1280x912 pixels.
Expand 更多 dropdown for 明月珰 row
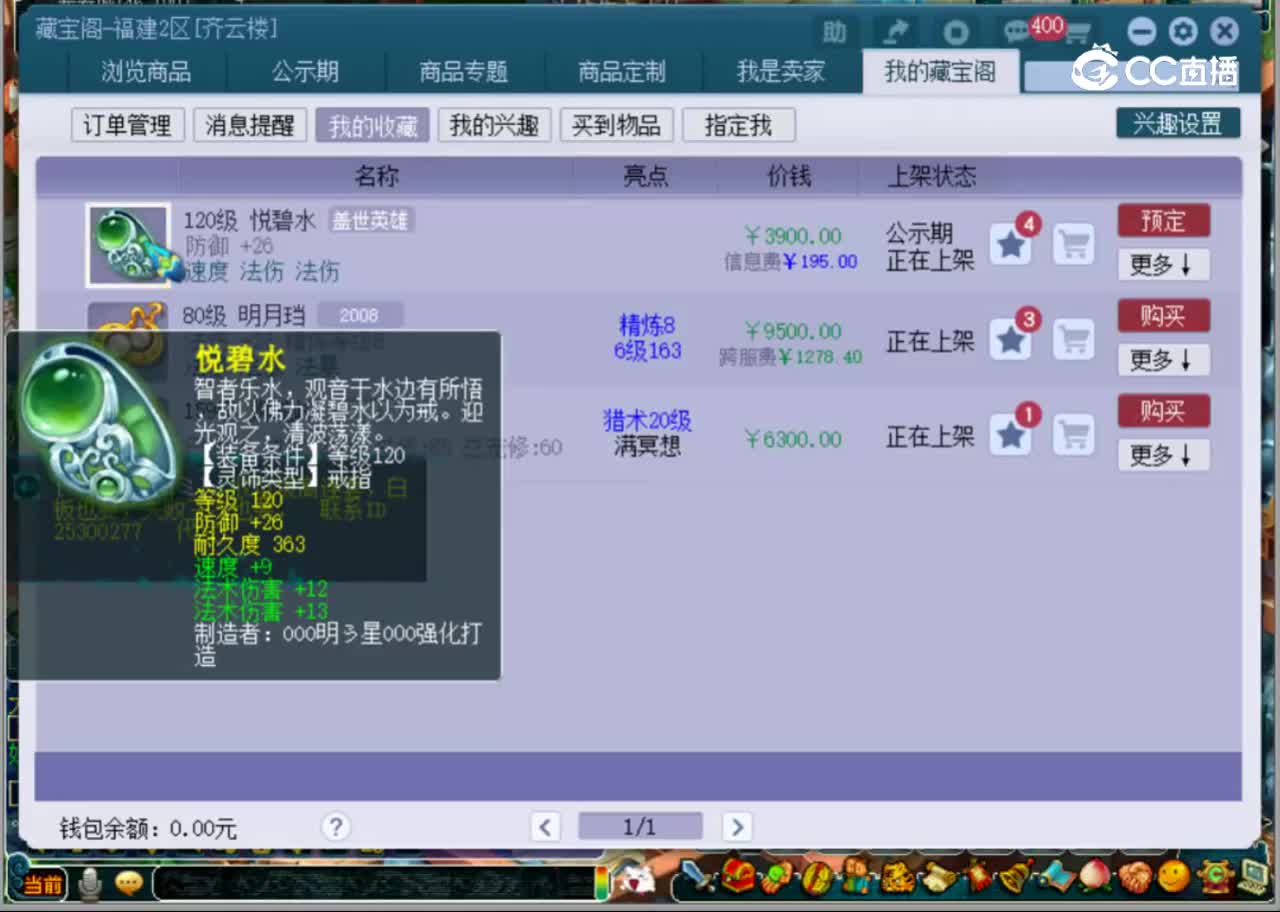click(x=1163, y=360)
